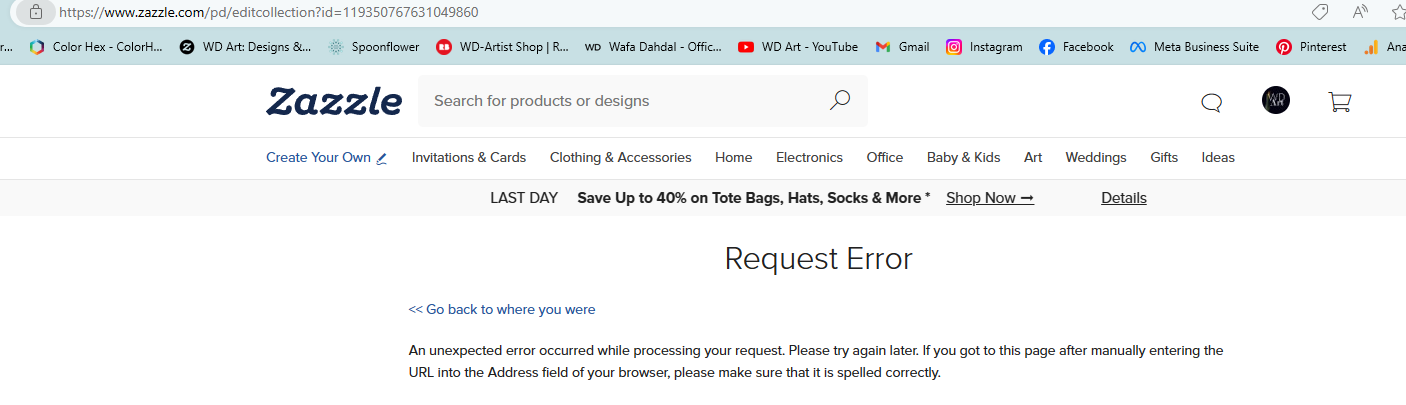
Task: Open the shopping cart icon
Action: (1339, 101)
